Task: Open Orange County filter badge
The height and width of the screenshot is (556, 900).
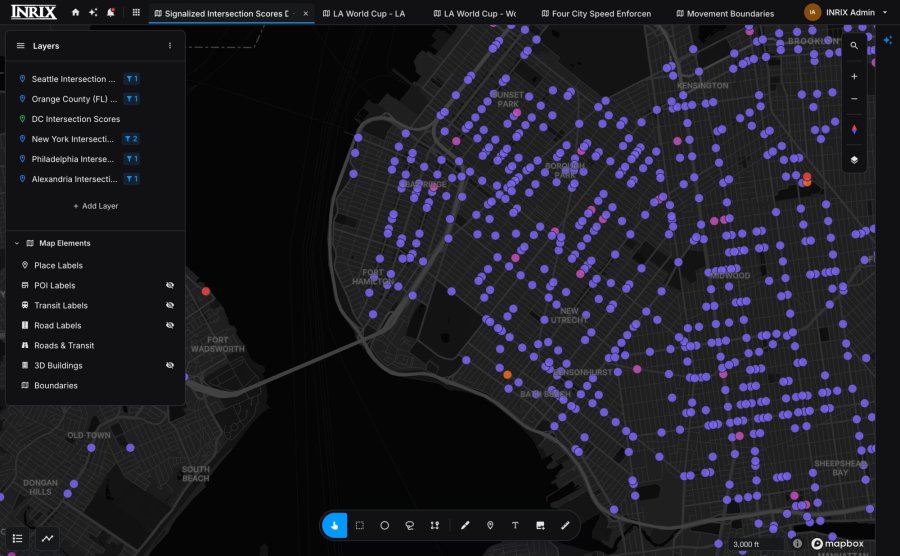Action: pyautogui.click(x=131, y=99)
